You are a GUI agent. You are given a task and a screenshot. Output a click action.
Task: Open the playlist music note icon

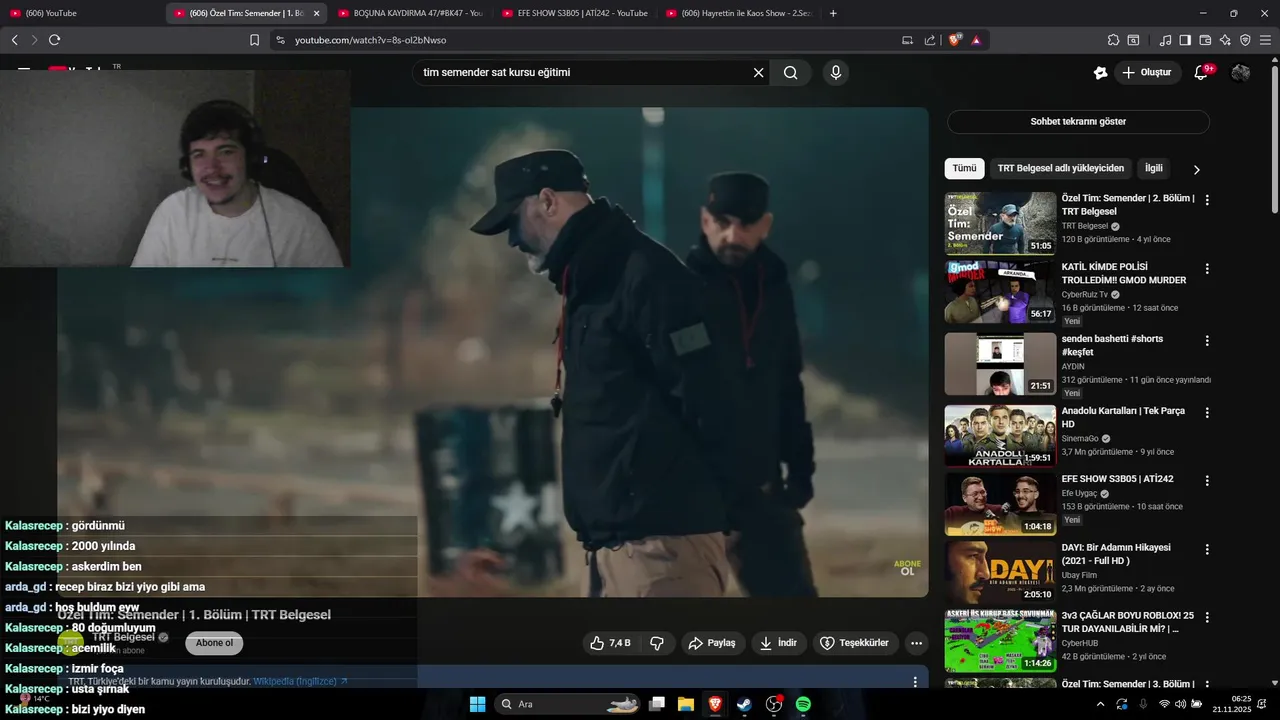tap(1165, 40)
